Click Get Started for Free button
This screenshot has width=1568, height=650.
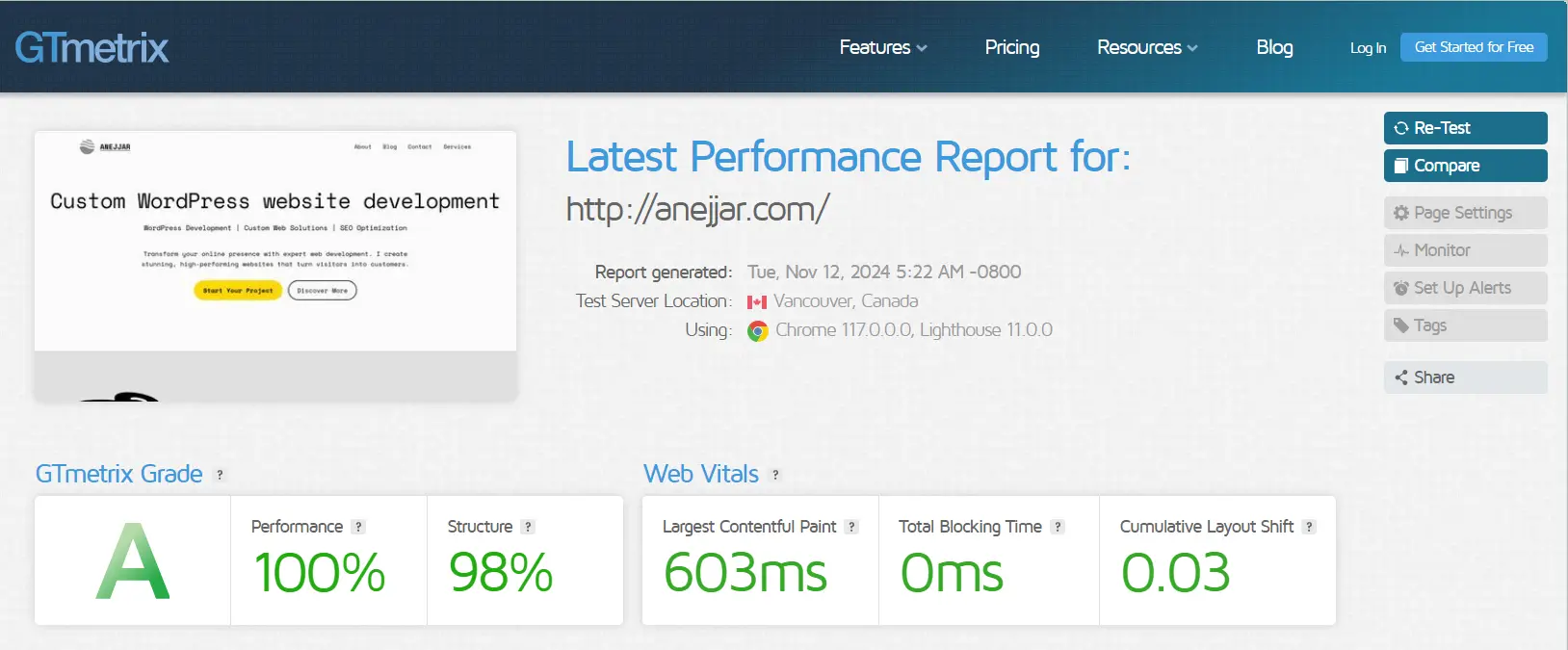(1474, 47)
